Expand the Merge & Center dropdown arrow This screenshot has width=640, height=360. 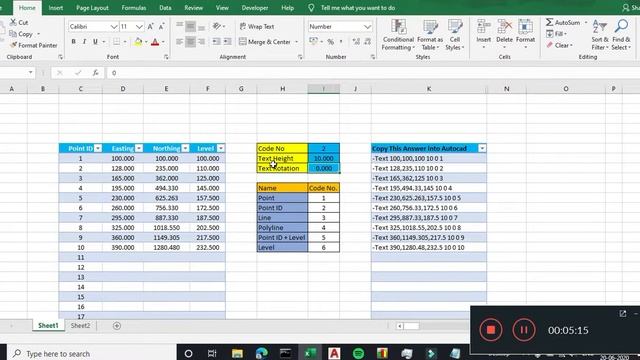click(x=297, y=42)
